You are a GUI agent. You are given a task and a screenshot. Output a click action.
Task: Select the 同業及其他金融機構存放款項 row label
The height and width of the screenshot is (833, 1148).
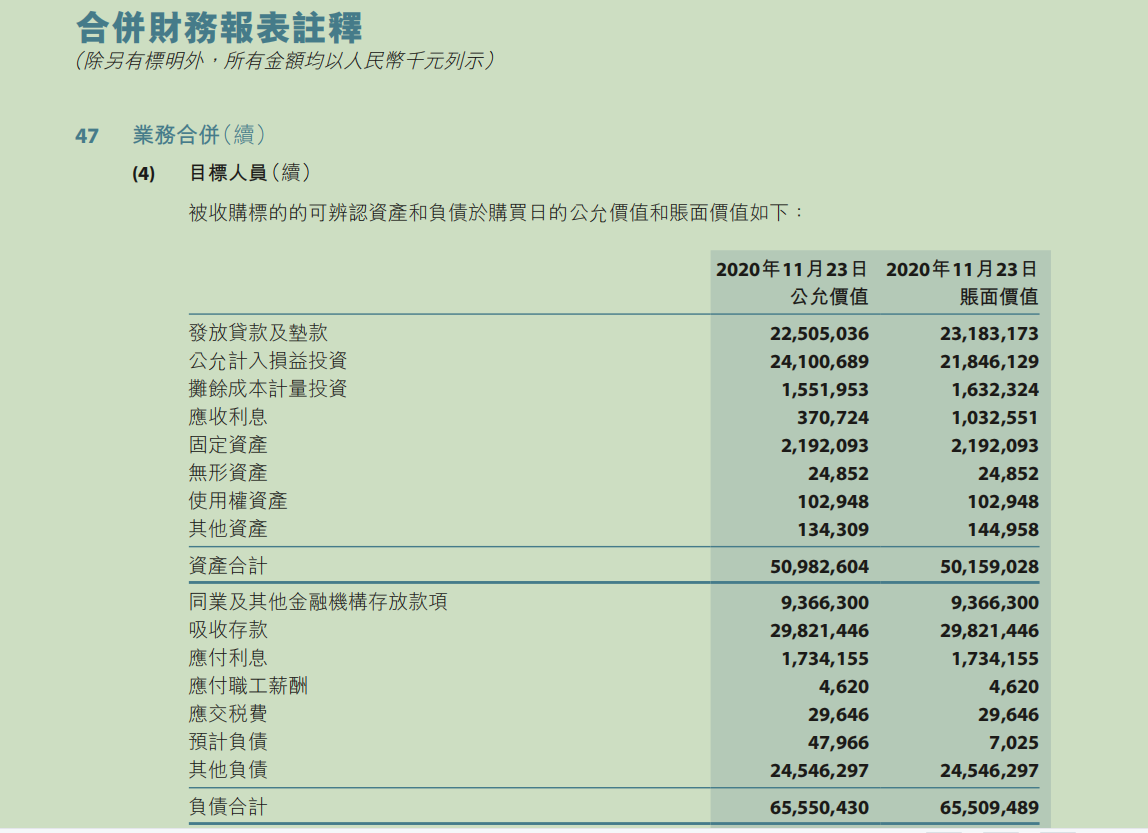tap(318, 602)
